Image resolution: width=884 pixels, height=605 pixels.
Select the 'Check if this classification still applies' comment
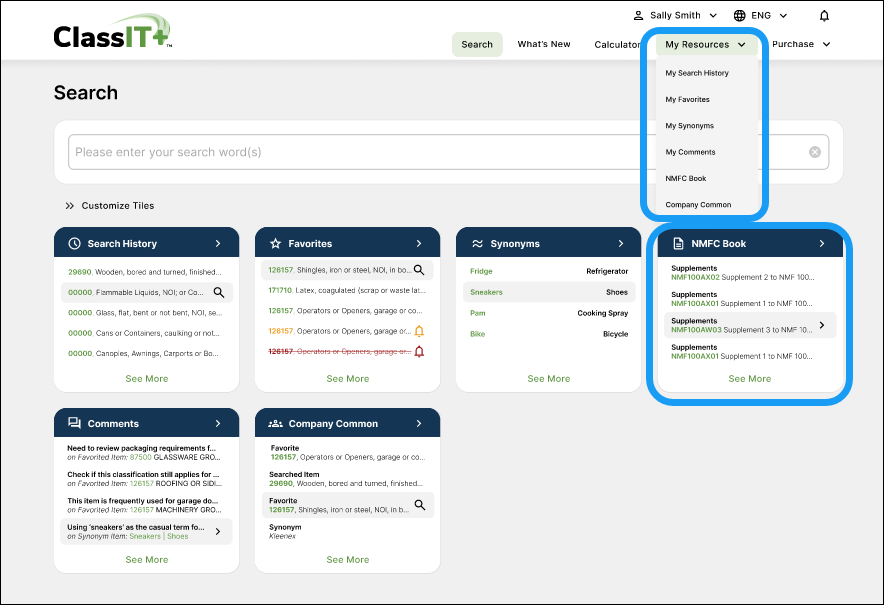(x=146, y=479)
